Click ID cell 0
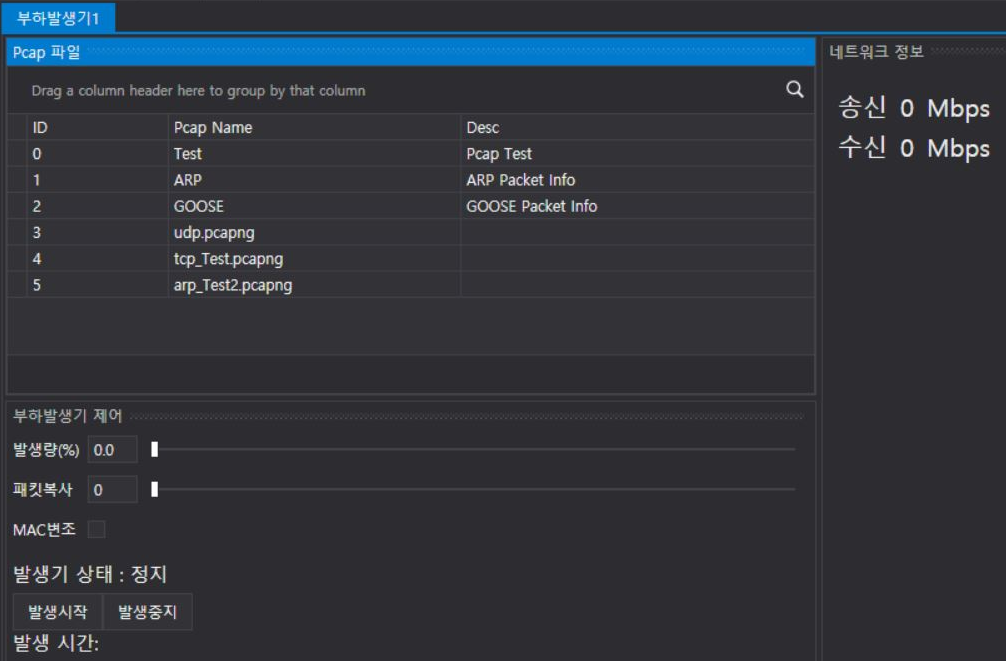The image size is (1006, 661). 98,153
